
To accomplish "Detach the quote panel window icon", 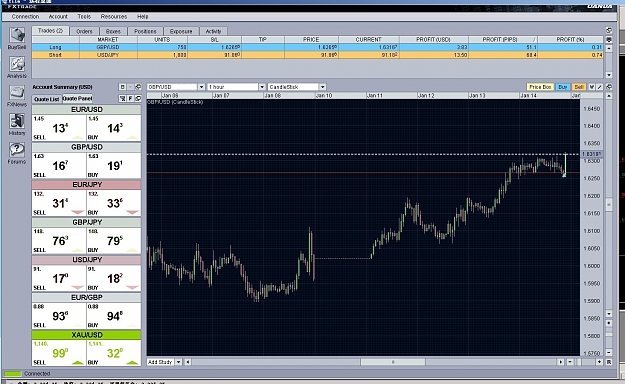I will [138, 98].
